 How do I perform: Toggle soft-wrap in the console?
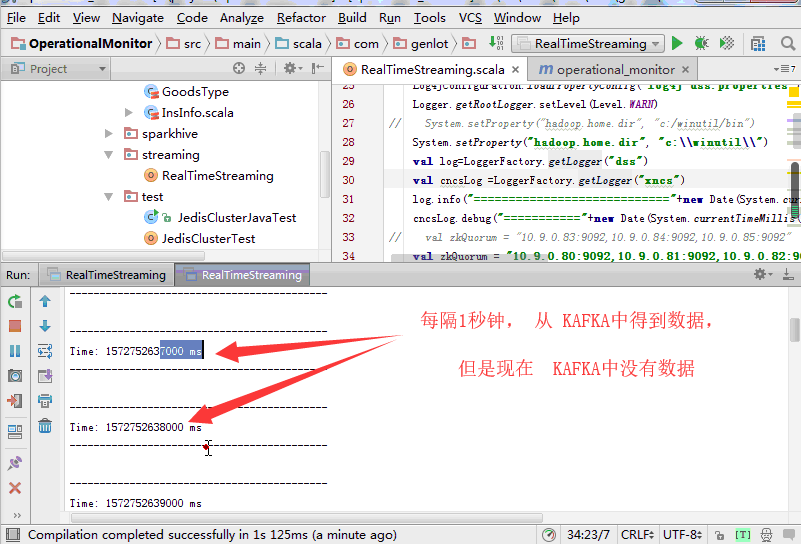point(45,351)
